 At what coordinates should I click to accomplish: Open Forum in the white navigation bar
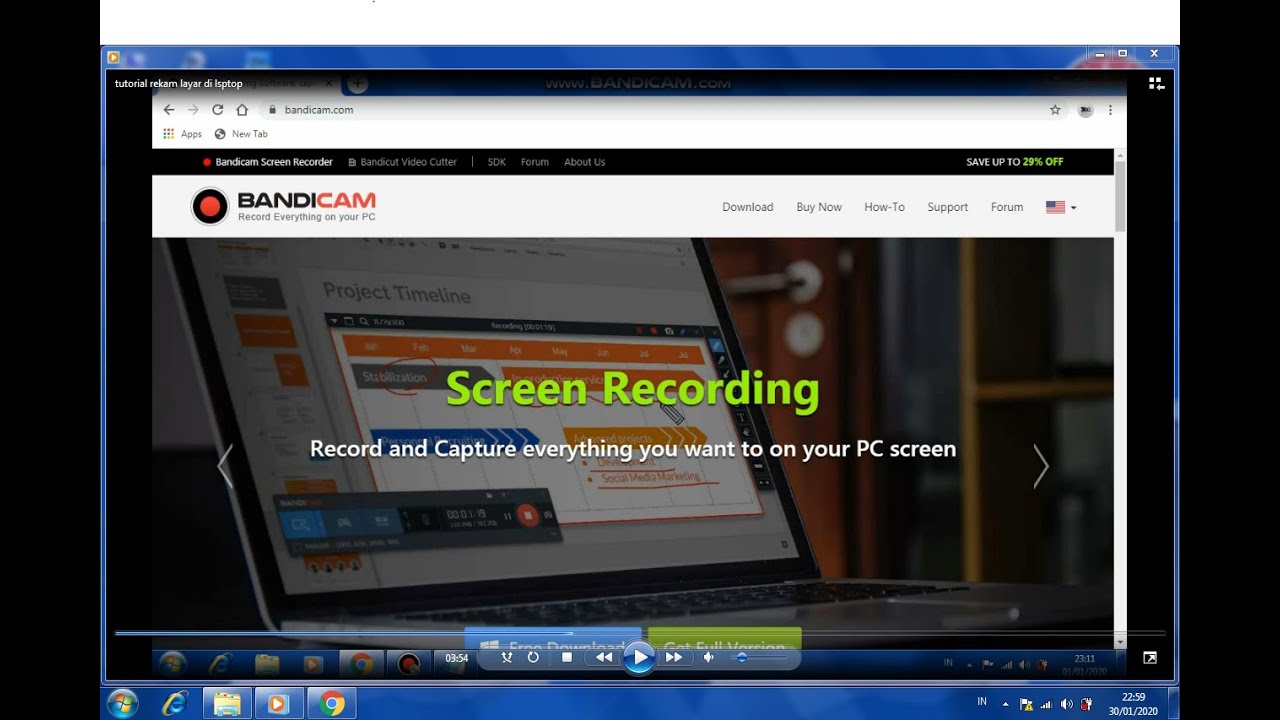pyautogui.click(x=1007, y=207)
